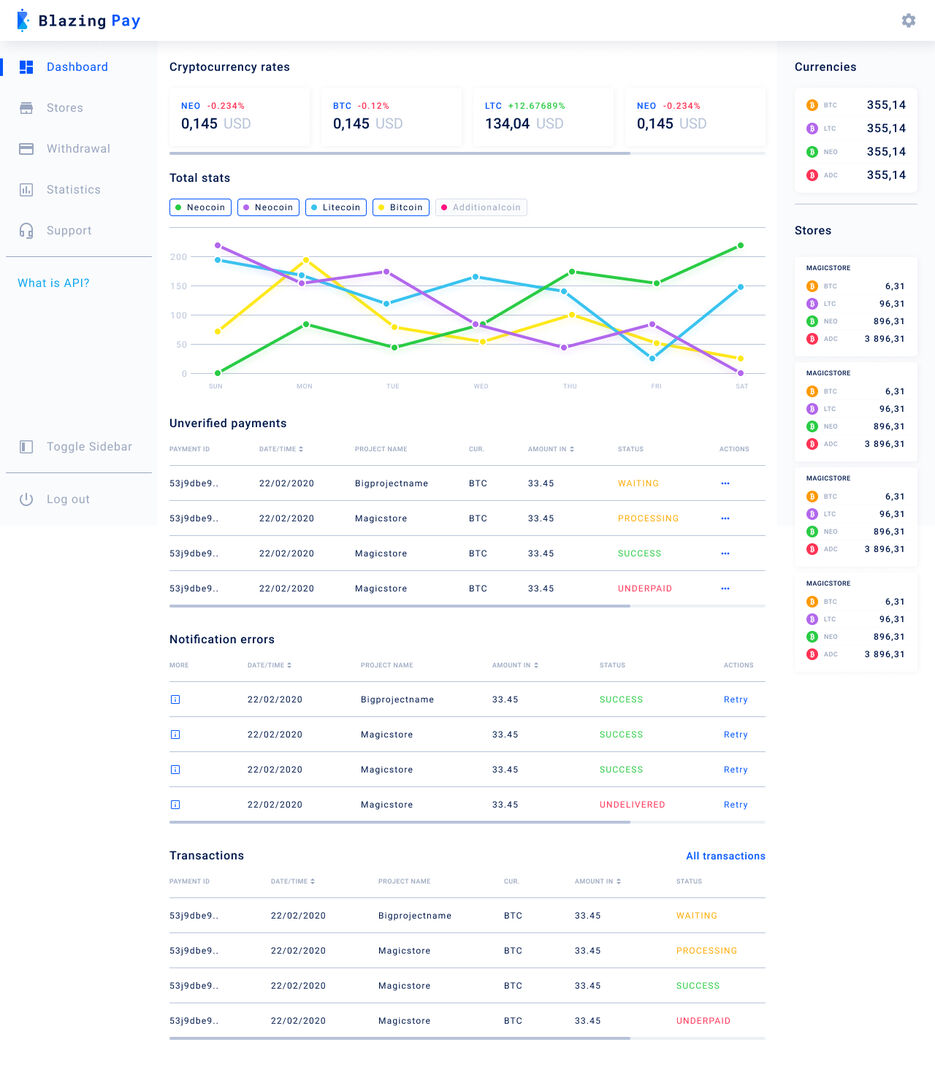Open actions menu for the WAITING payment
Viewport: 935px width, 1069px height.
point(725,483)
